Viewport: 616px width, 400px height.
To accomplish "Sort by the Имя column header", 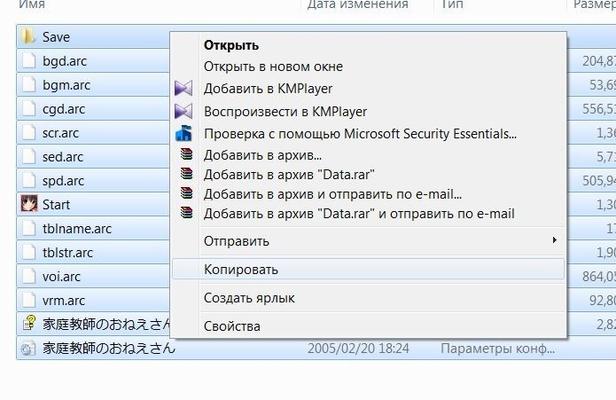I will pyautogui.click(x=32, y=4).
